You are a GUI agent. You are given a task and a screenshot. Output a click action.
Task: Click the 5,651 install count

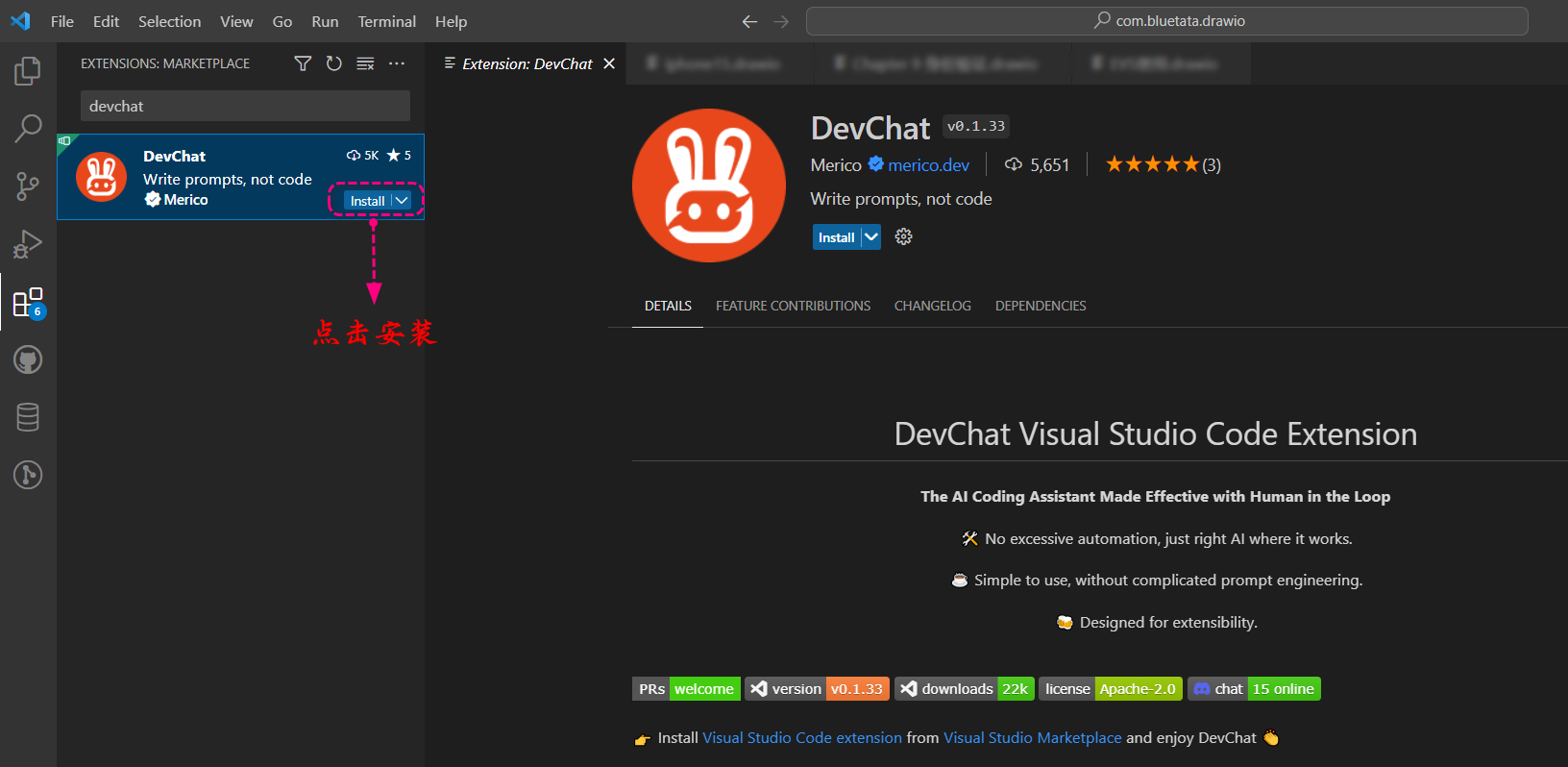pos(1049,164)
